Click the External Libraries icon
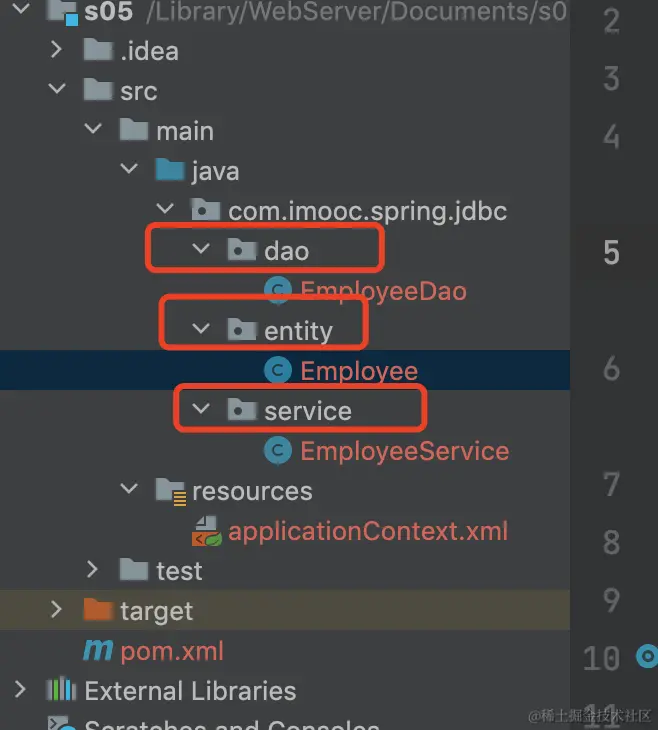Image resolution: width=658 pixels, height=730 pixels. 62,691
